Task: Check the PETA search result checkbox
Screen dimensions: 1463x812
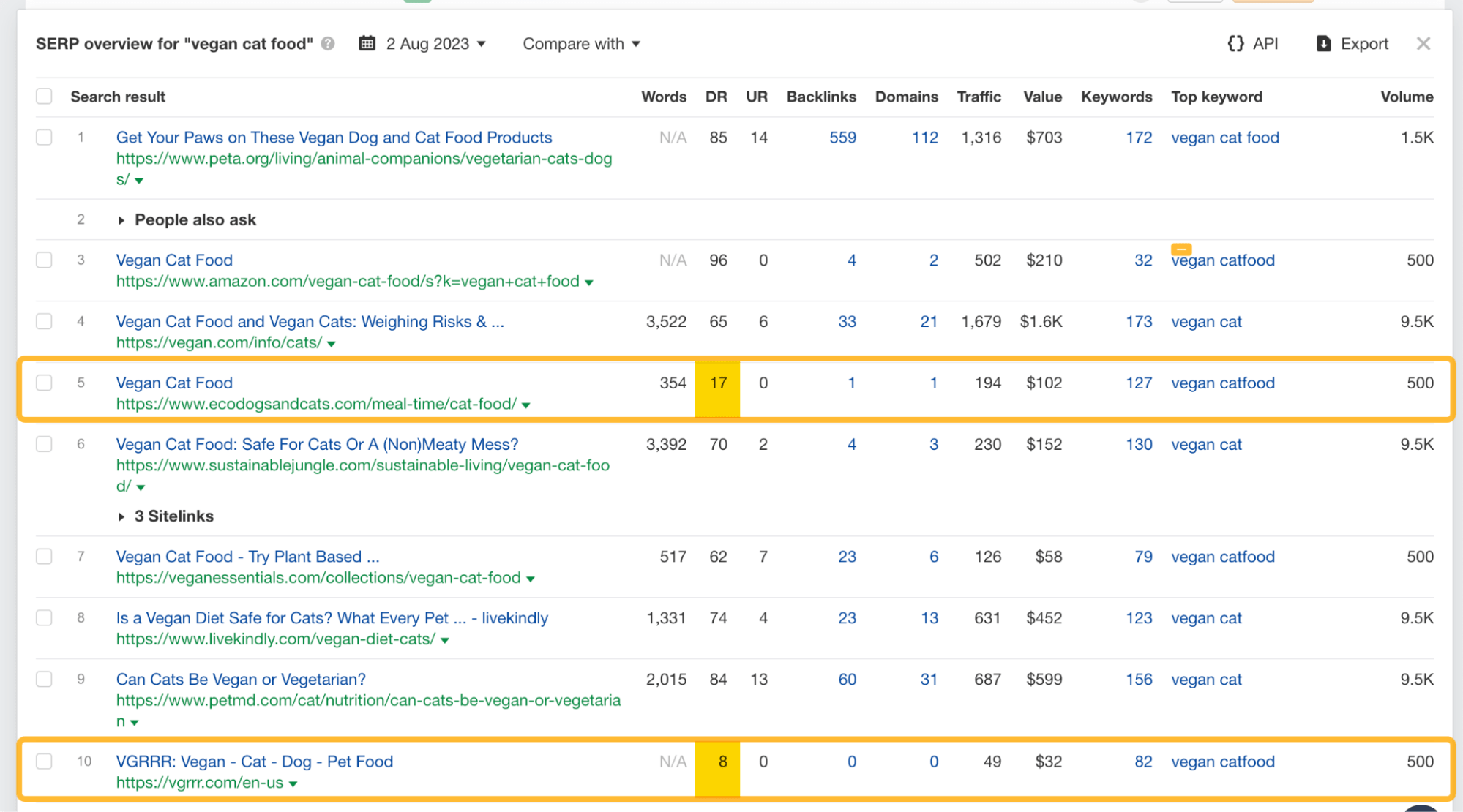Action: pos(44,137)
